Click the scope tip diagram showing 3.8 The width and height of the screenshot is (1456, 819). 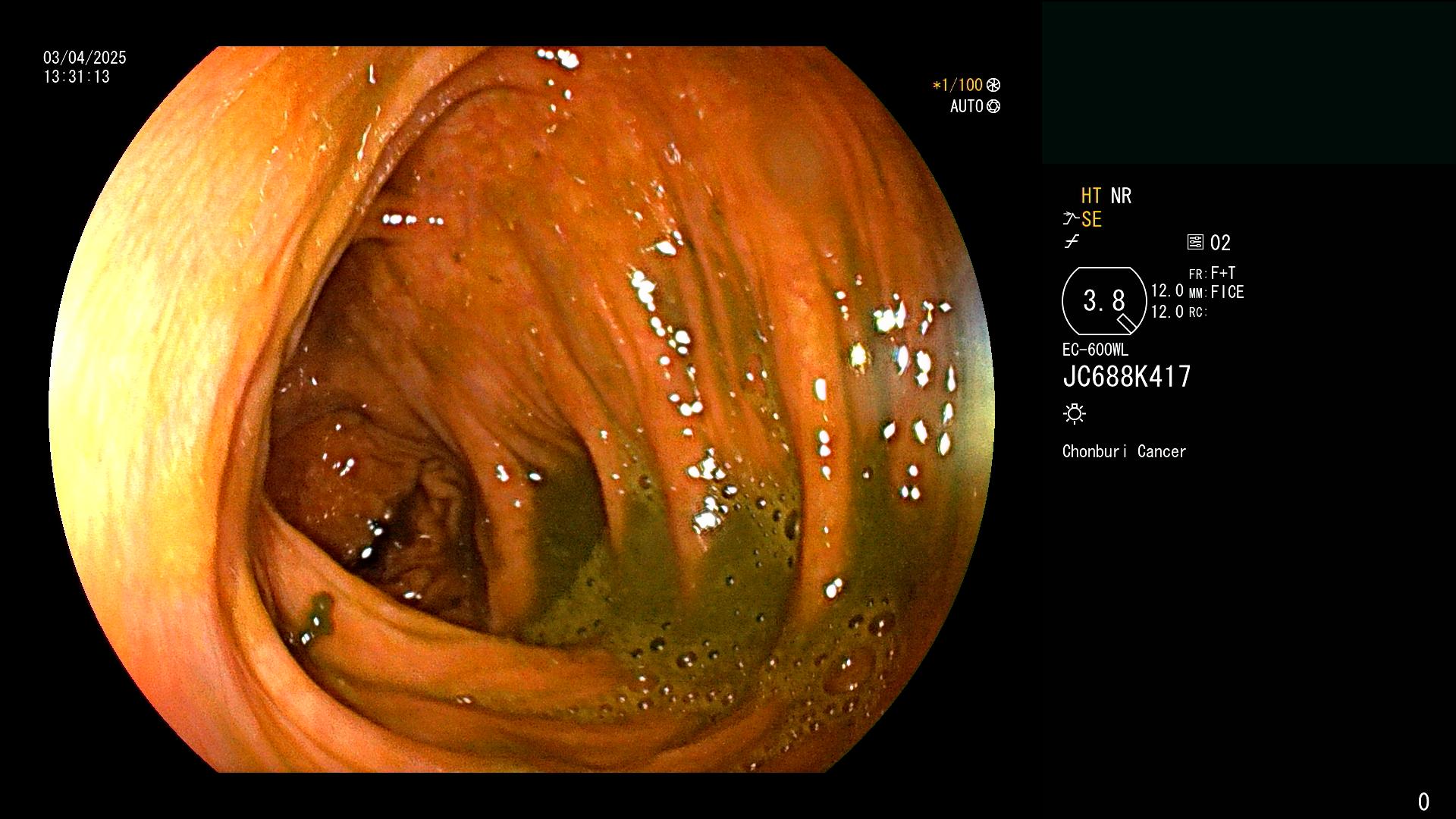tap(1103, 301)
